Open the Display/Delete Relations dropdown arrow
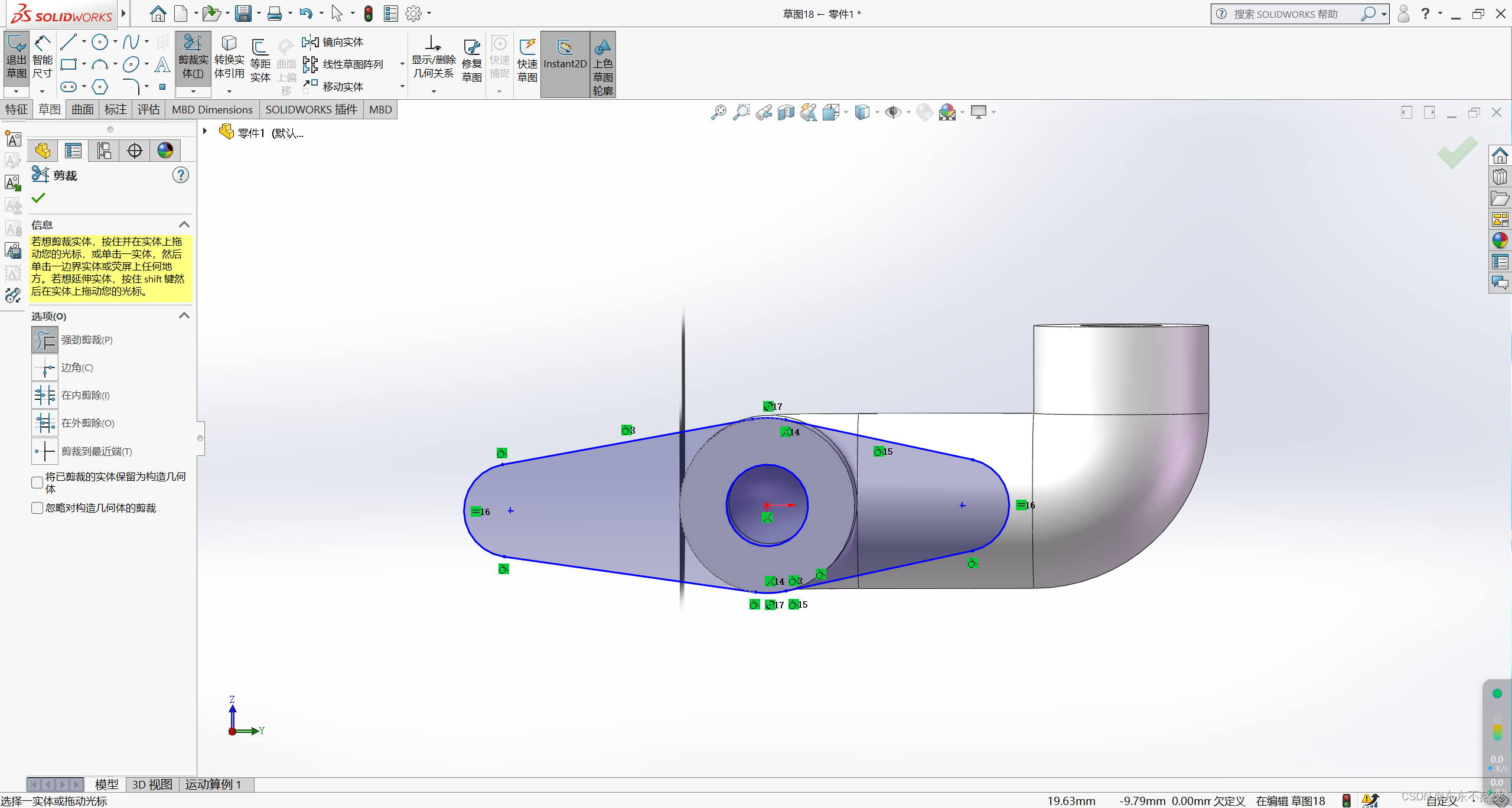Image resolution: width=1512 pixels, height=808 pixels. tap(434, 92)
